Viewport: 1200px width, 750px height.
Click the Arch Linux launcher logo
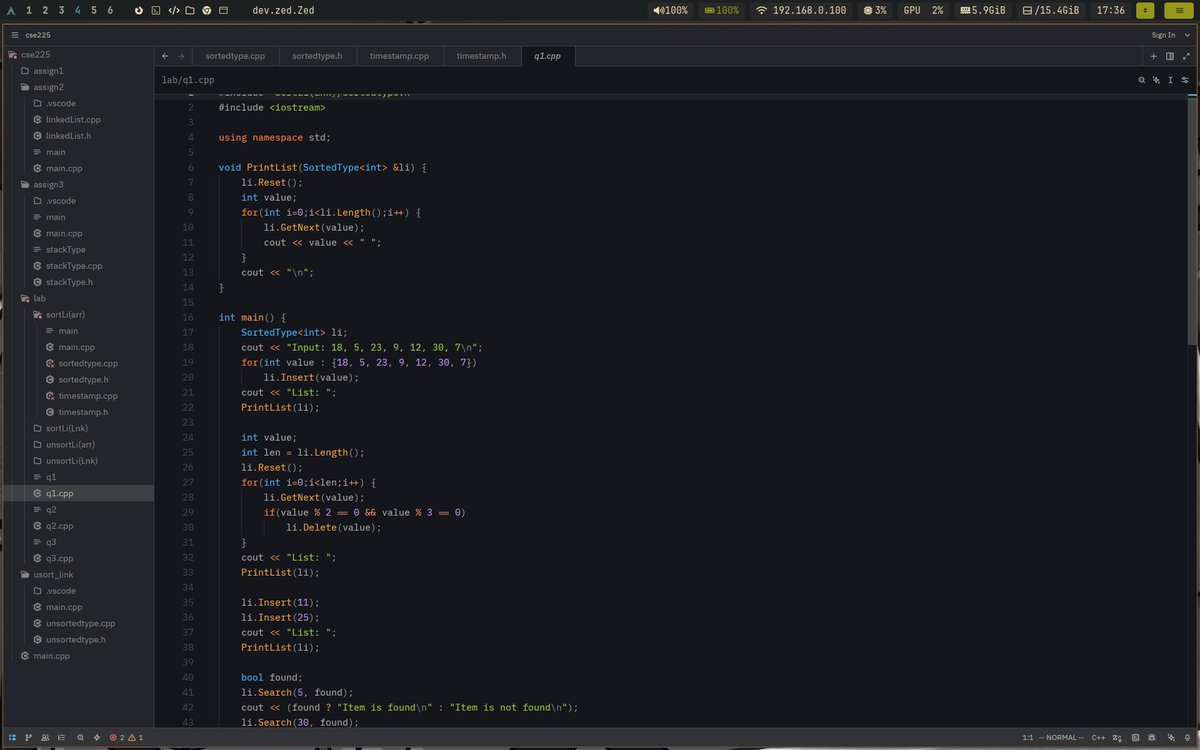[x=11, y=10]
